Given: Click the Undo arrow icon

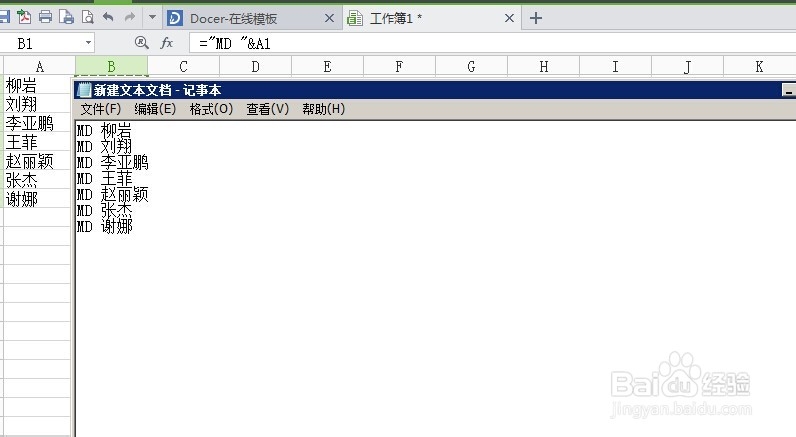Looking at the screenshot, I should pyautogui.click(x=108, y=17).
